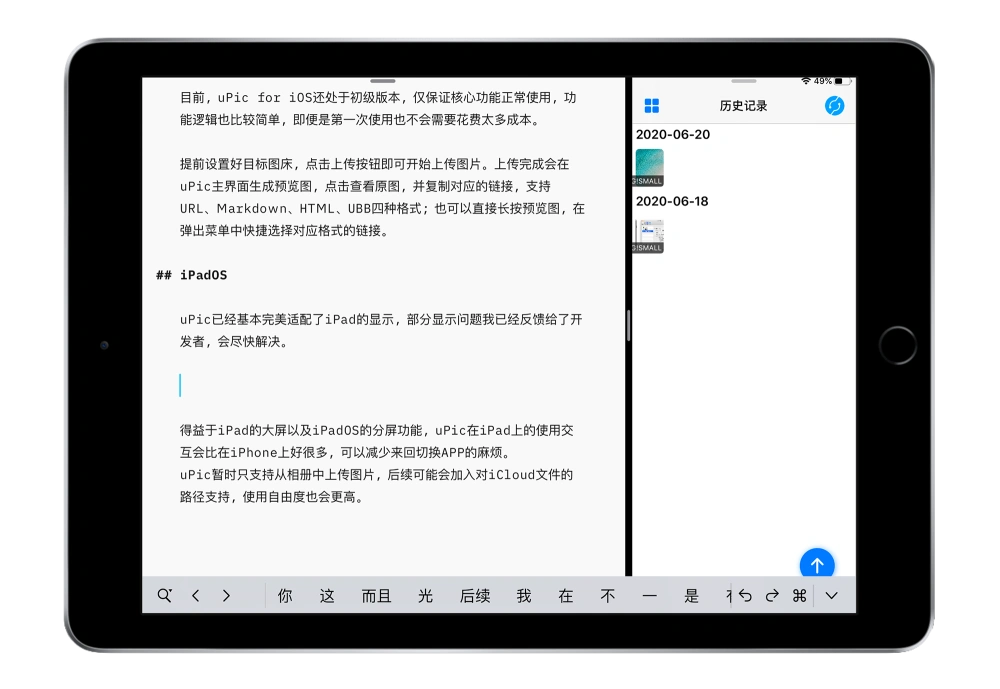
Task: Click the paragraph starting 目前，uPic for iOS
Action: point(378,108)
